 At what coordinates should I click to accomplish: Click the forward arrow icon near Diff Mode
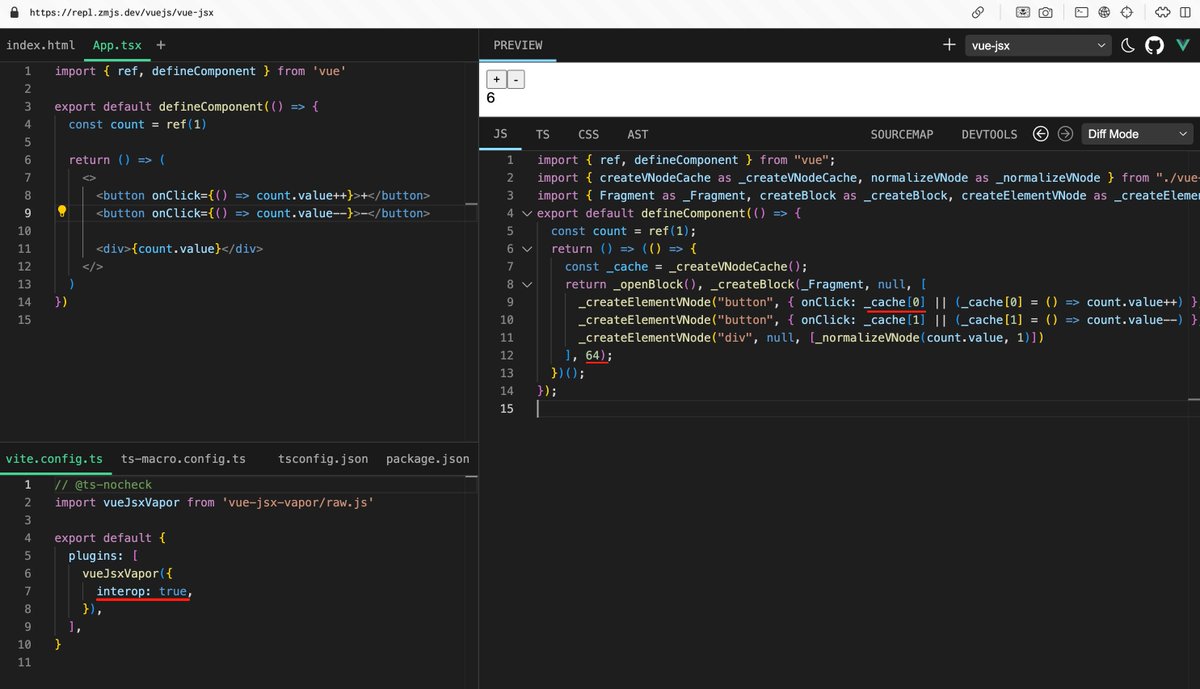coord(1065,134)
